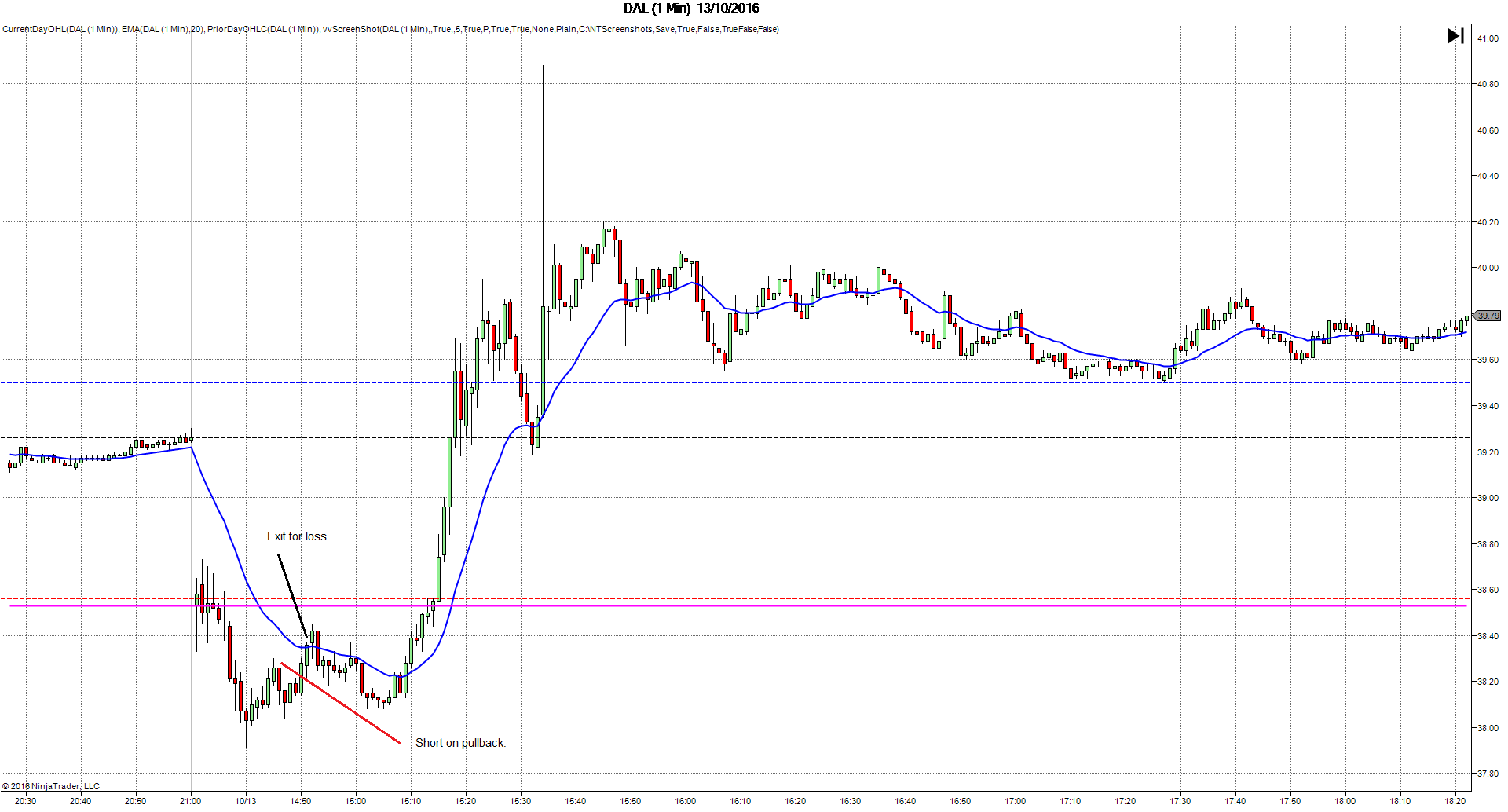Image resolution: width=1508 pixels, height=812 pixels.
Task: Click the 17:00 time axis label
Action: point(1015,801)
